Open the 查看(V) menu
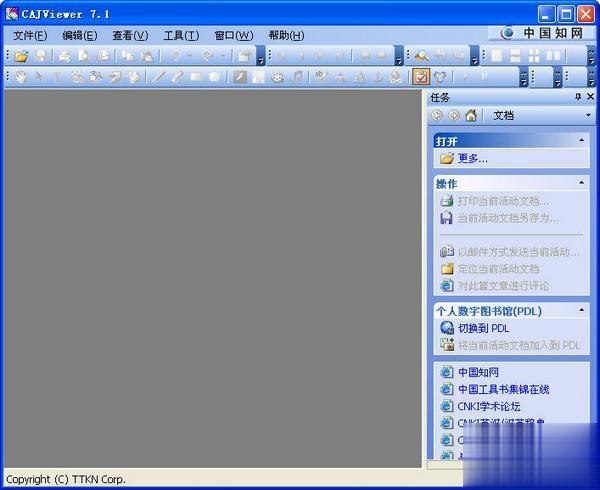This screenshot has height=490, width=600. (x=130, y=36)
